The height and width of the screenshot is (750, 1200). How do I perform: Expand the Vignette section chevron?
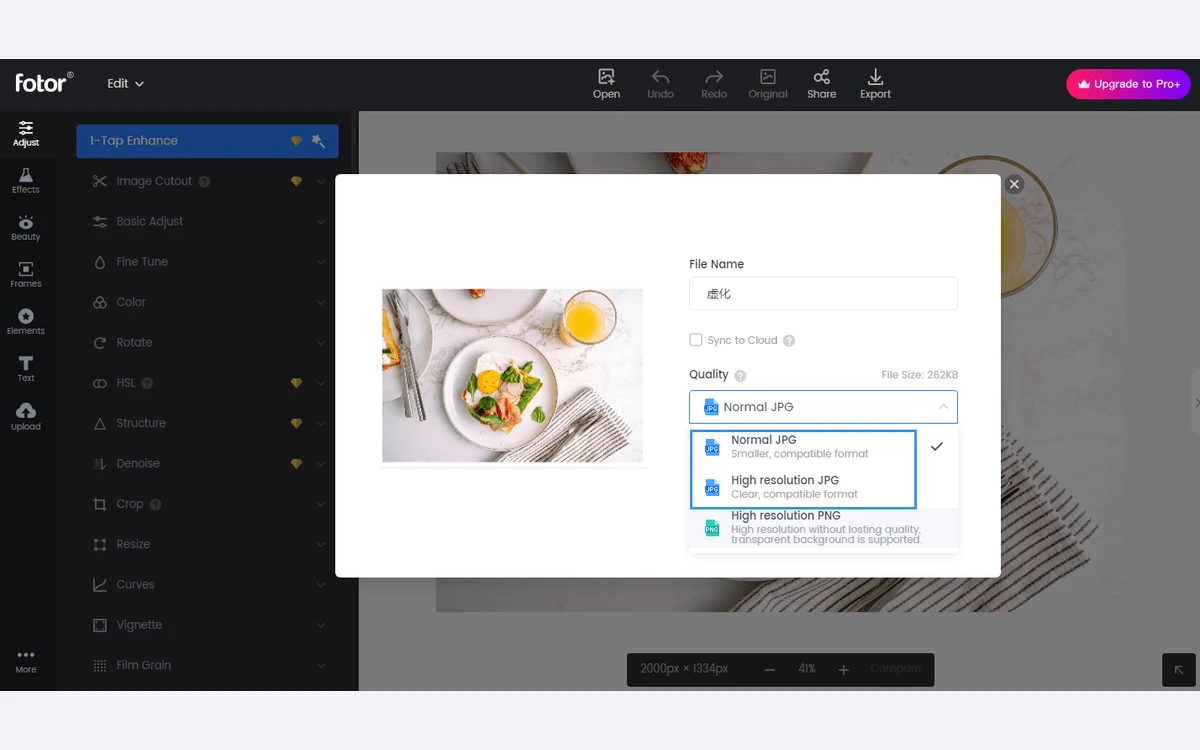[x=321, y=625]
